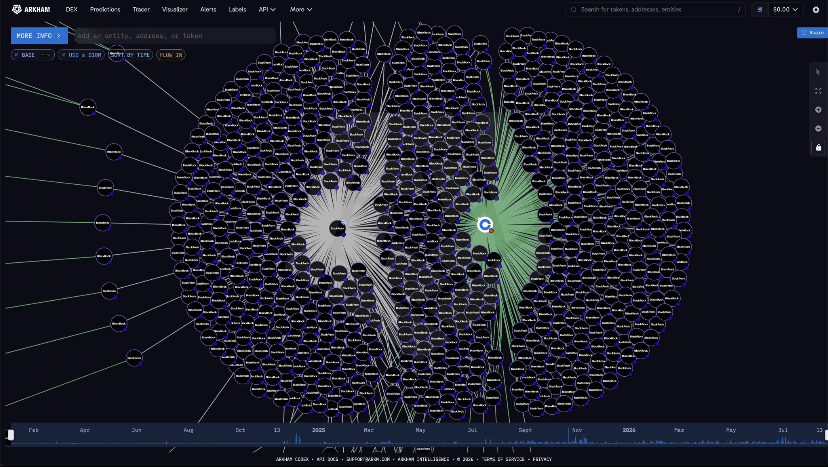This screenshot has height=467, width=828.
Task: Open the Labels page
Action: [237, 10]
